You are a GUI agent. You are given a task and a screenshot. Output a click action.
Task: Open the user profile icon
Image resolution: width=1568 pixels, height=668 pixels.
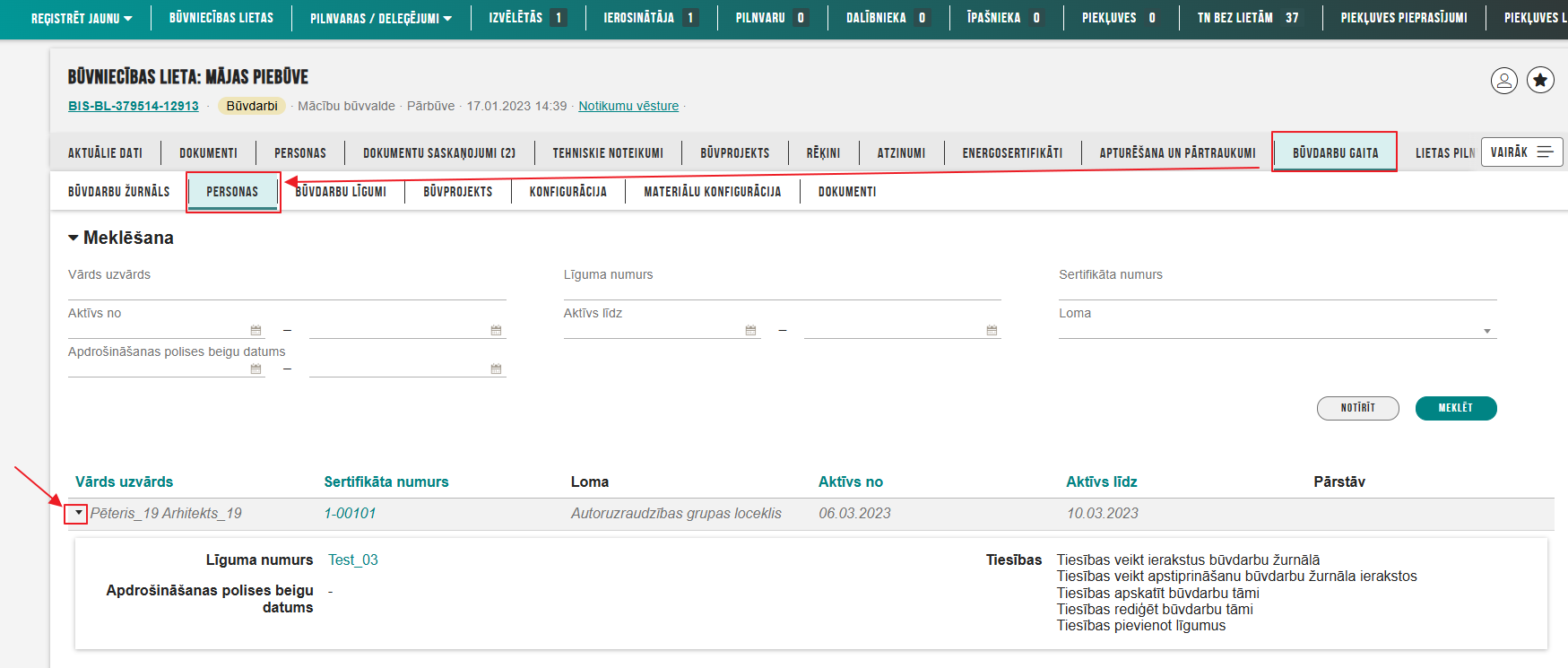click(1504, 81)
